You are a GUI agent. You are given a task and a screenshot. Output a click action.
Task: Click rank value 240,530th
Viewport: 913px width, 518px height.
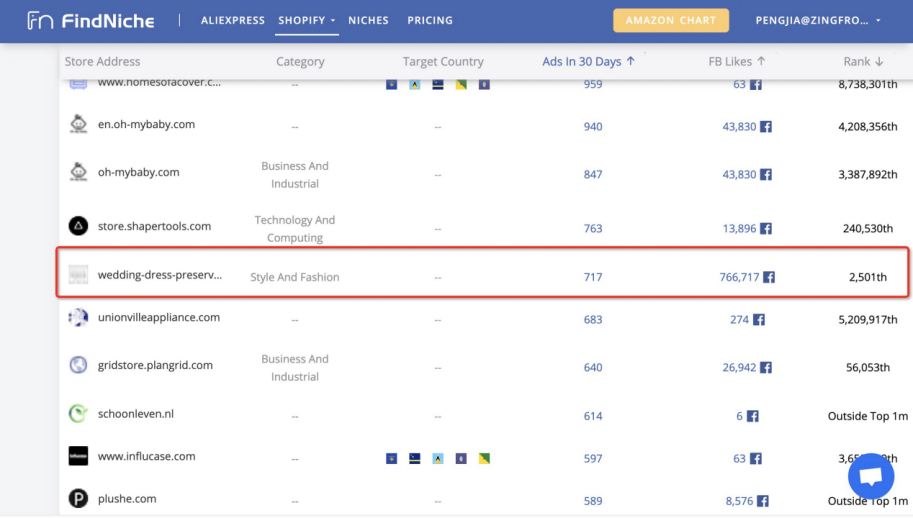868,229
